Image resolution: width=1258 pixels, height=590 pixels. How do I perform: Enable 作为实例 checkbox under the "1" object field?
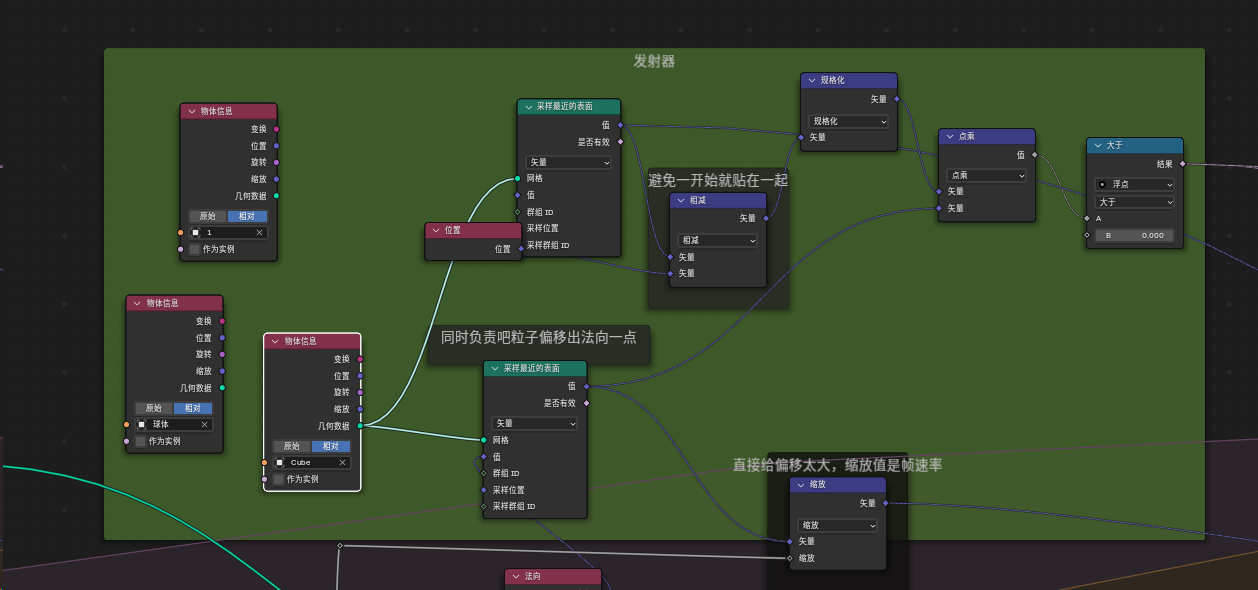pos(195,249)
